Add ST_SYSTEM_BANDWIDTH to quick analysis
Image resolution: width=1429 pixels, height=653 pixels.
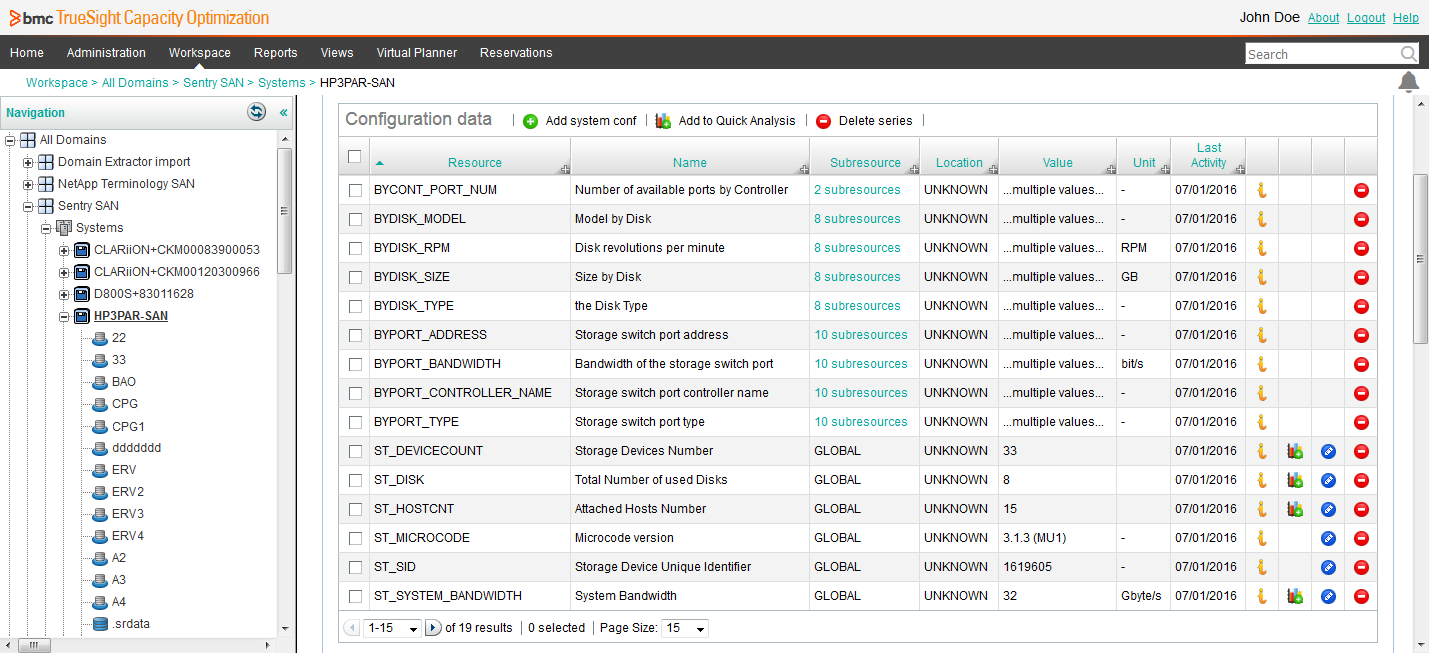(x=1295, y=596)
